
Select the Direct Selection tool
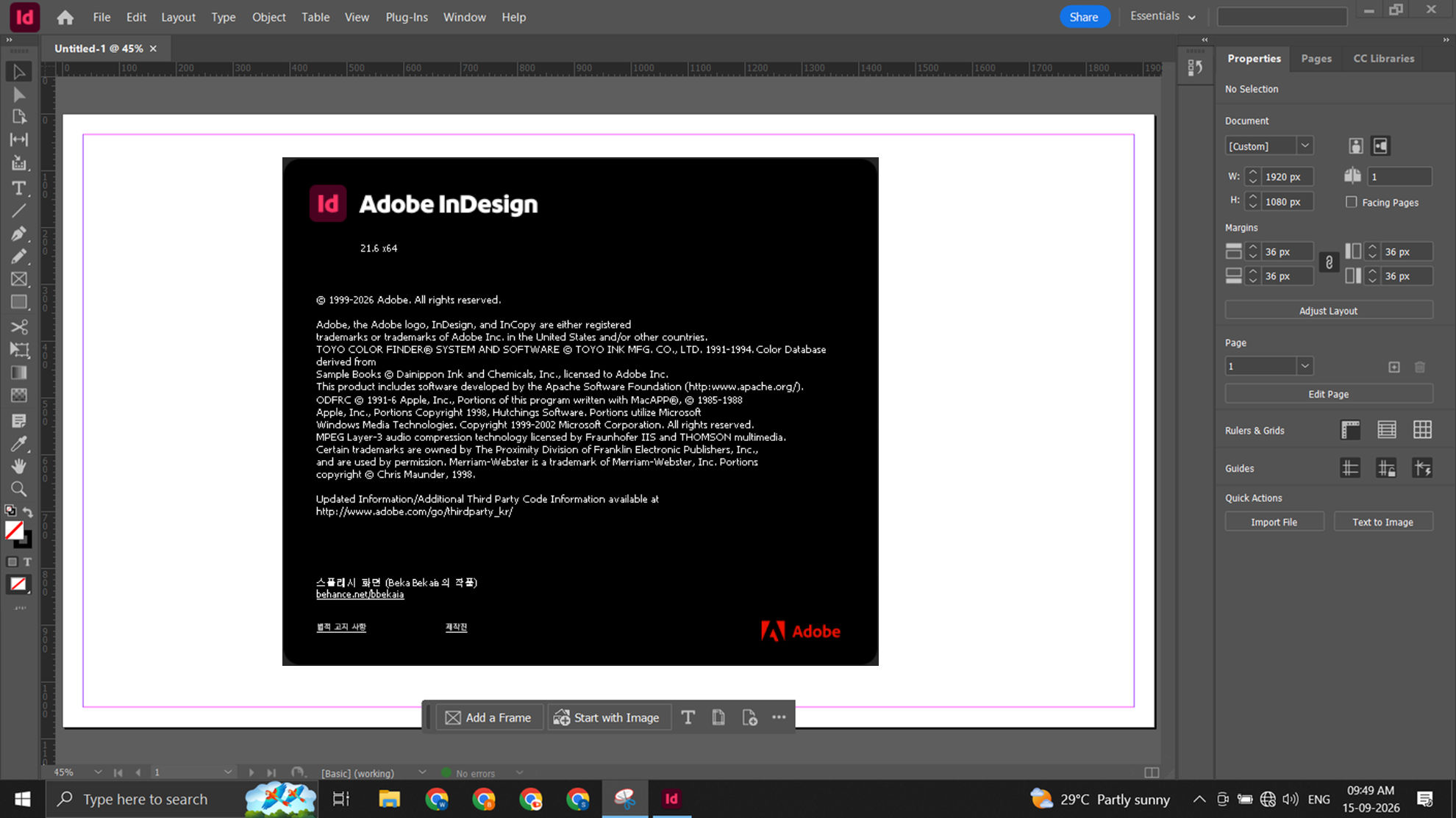tap(19, 94)
